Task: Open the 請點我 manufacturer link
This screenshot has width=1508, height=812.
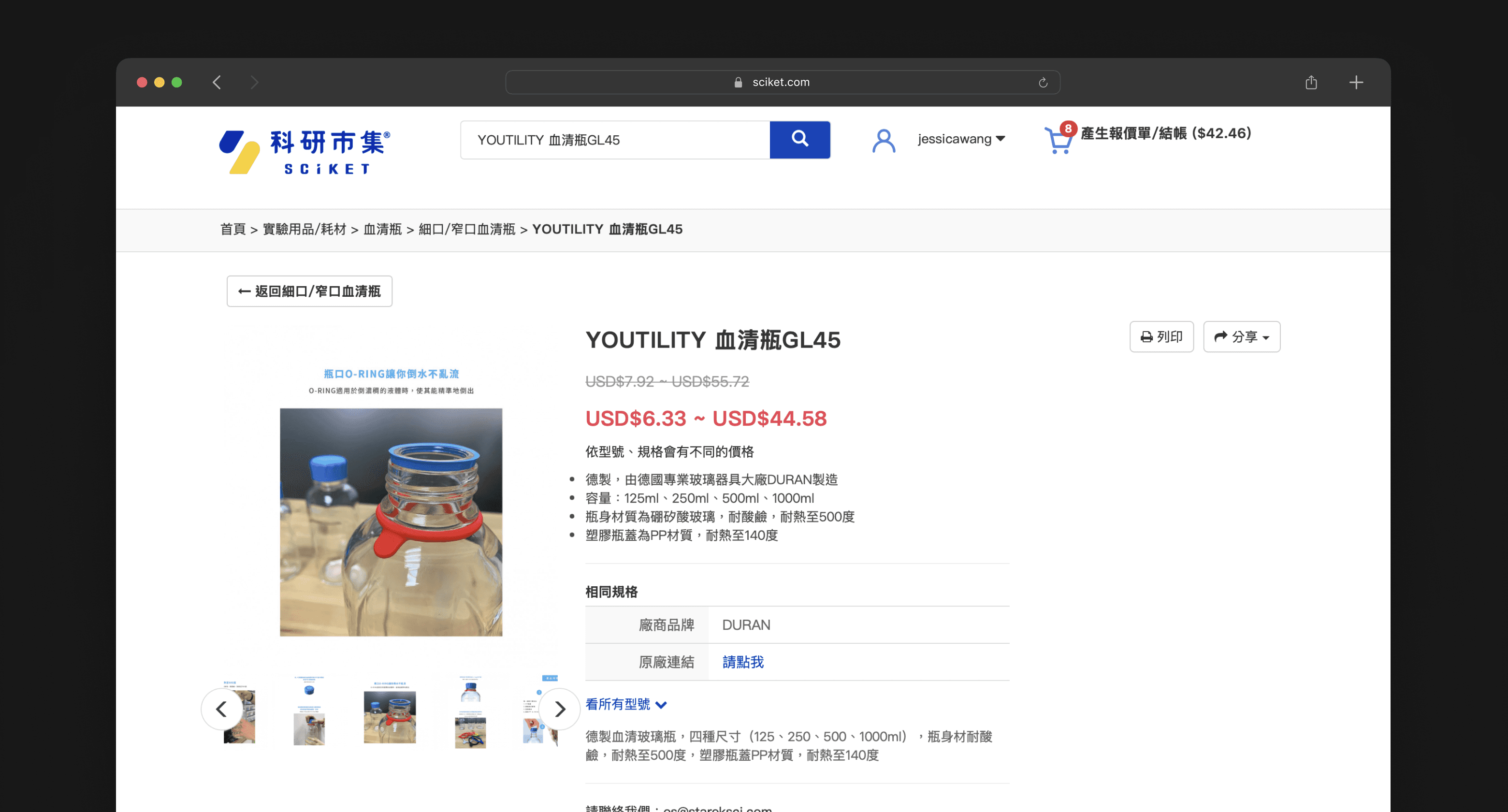Action: click(x=742, y=662)
